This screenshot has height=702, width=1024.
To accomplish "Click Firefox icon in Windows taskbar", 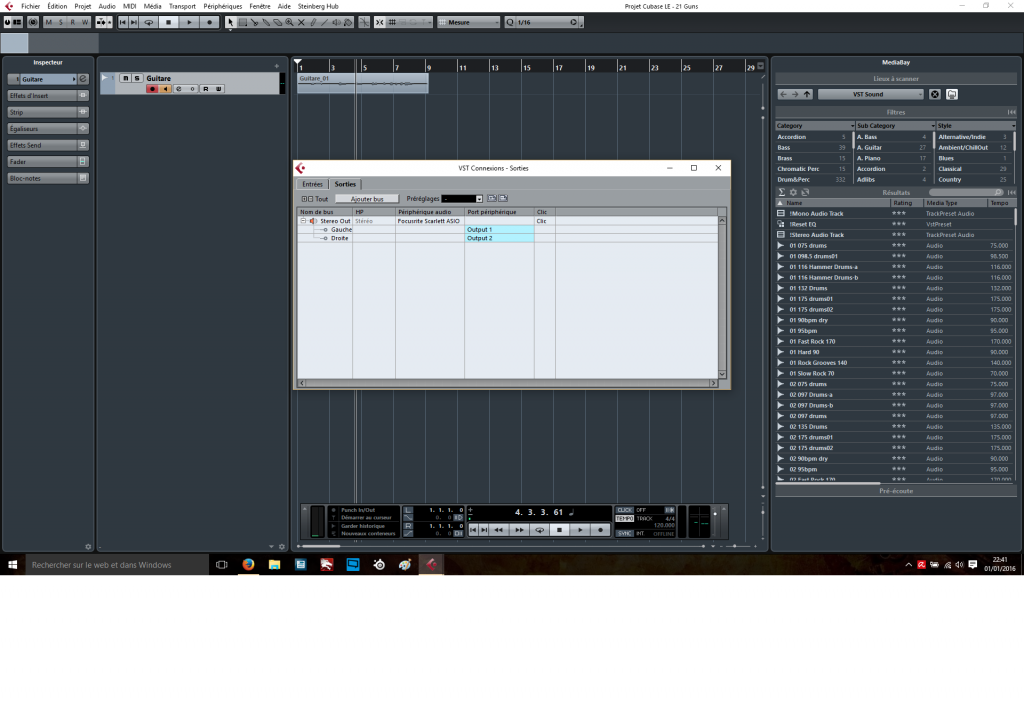I will [x=248, y=565].
